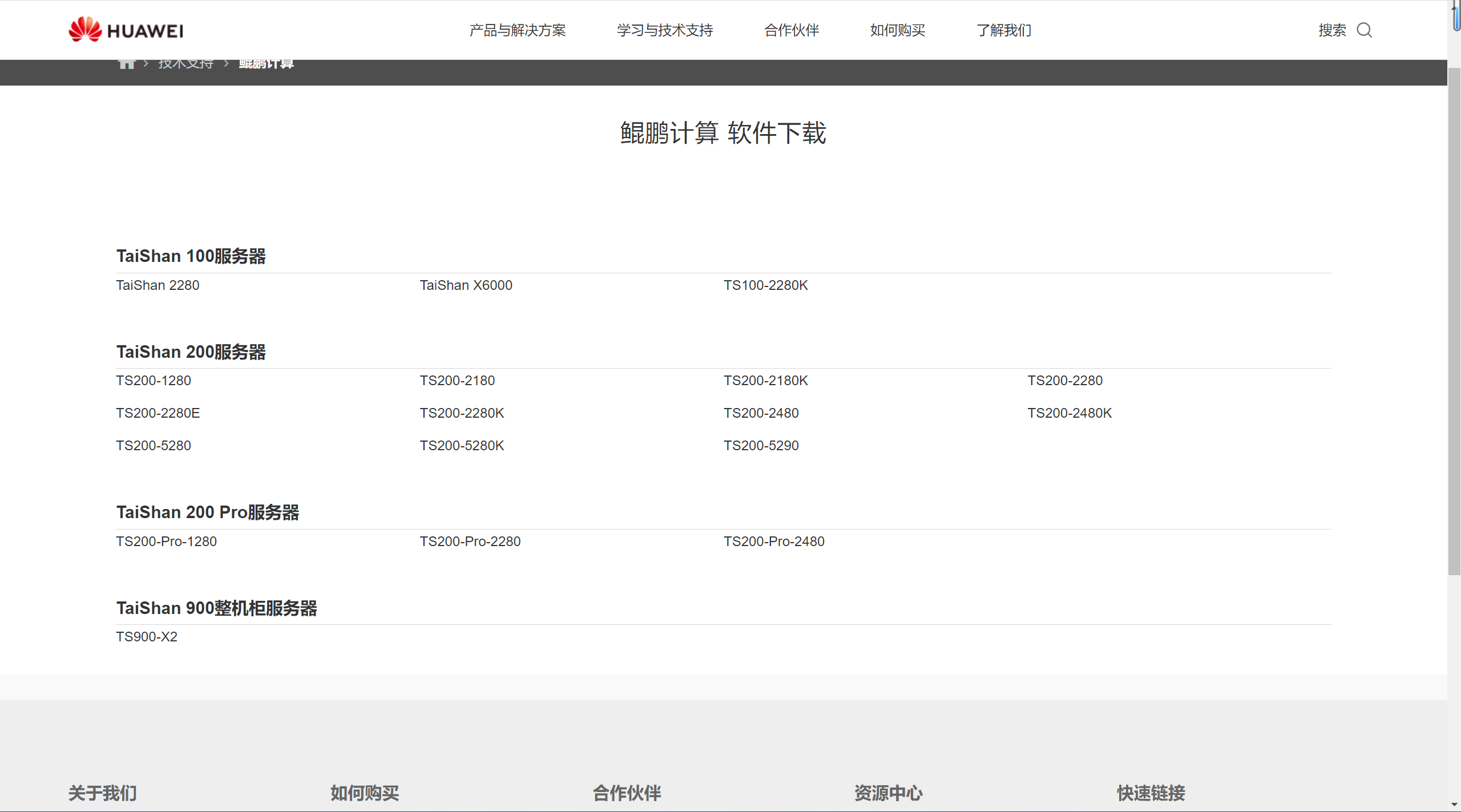Open TS200-2280K software page
This screenshot has width=1461, height=812.
point(462,413)
